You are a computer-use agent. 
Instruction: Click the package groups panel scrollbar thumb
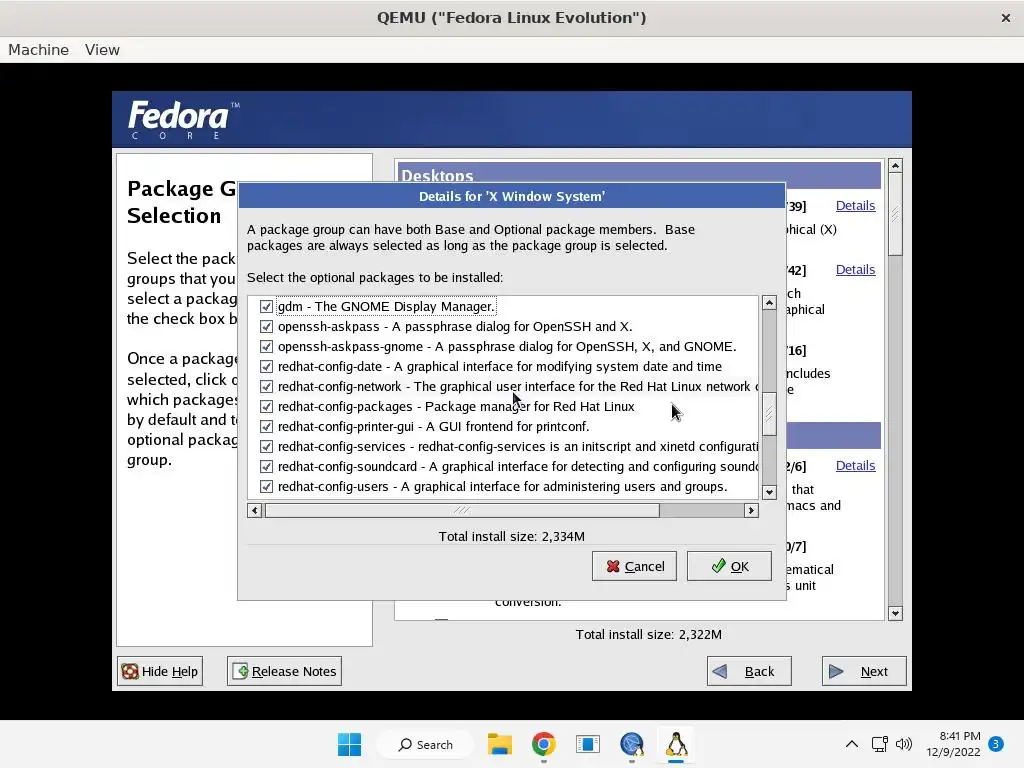895,215
